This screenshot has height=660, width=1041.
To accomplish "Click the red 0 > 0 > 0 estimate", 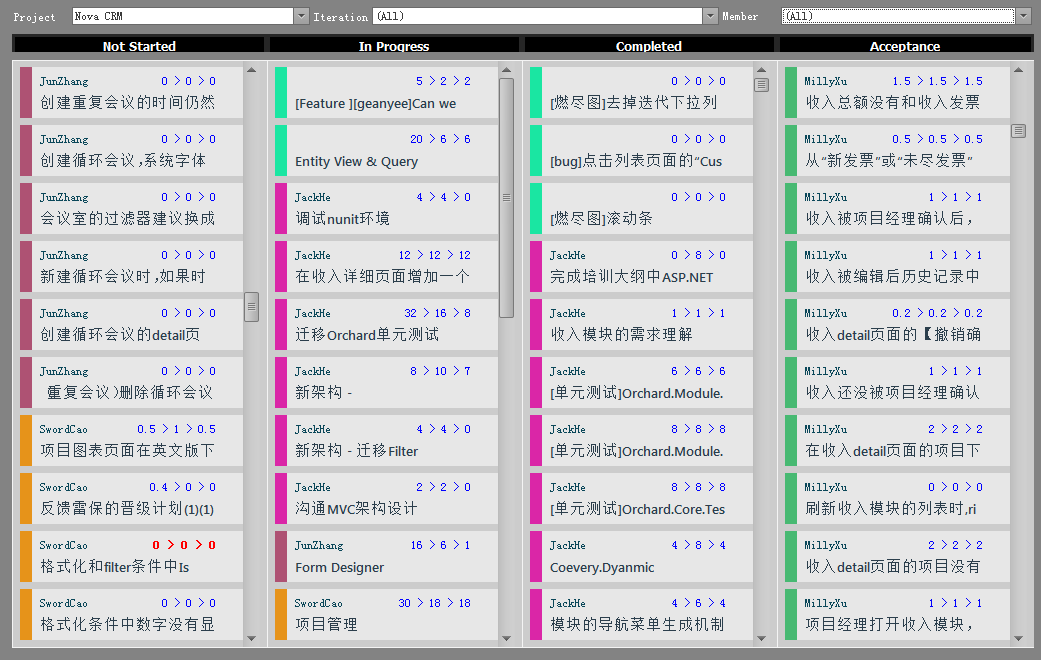I will point(183,545).
